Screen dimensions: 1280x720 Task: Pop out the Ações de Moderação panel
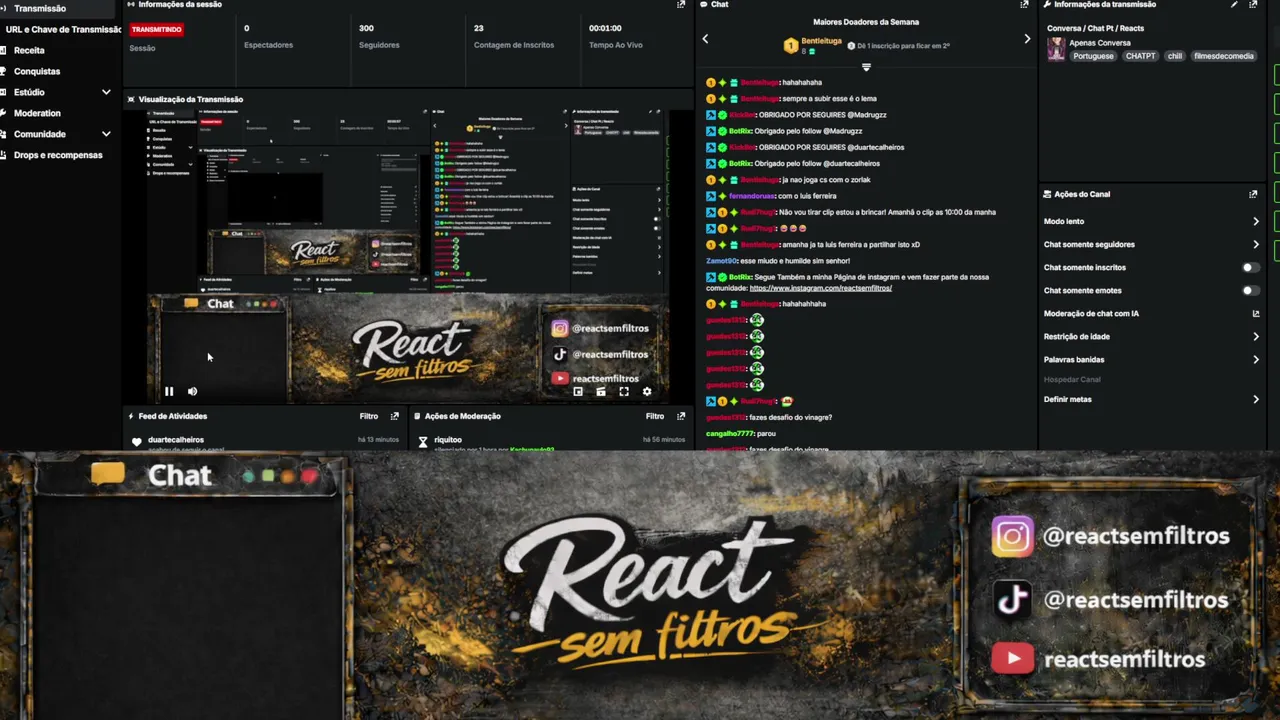(681, 416)
